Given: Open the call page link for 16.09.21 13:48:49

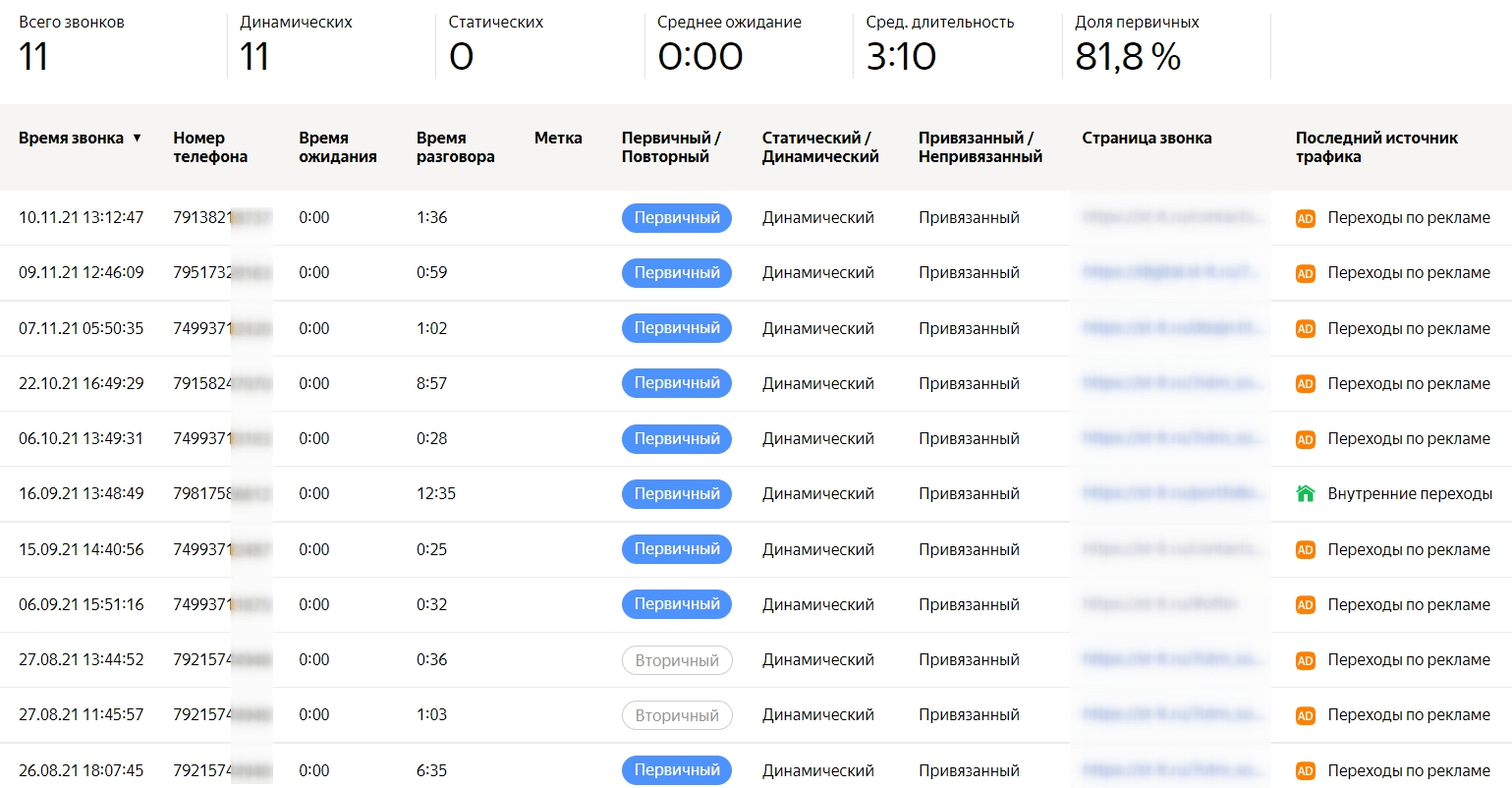Looking at the screenshot, I should coord(1173,493).
